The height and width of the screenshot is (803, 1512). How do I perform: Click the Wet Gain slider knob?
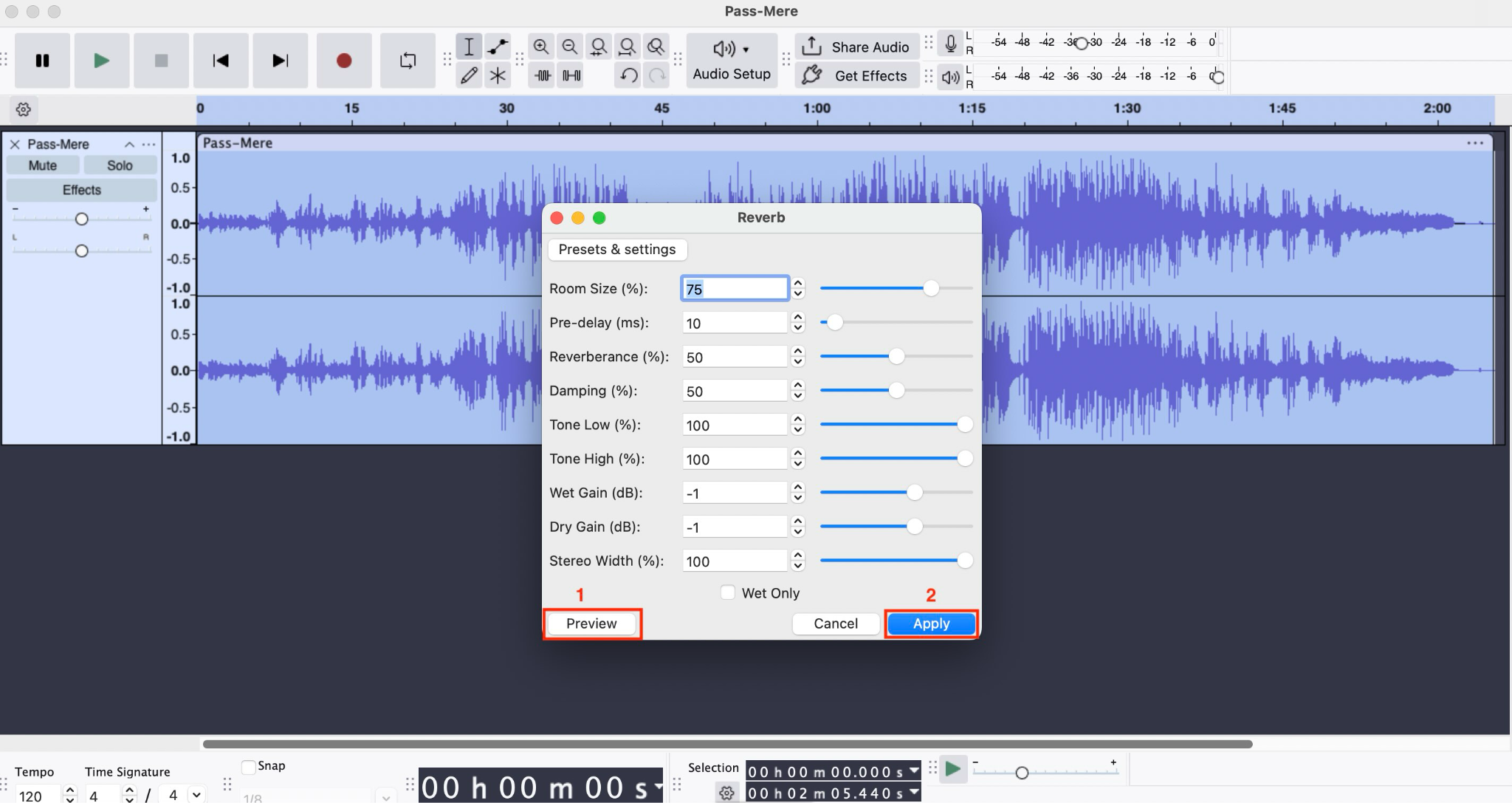[x=914, y=492]
